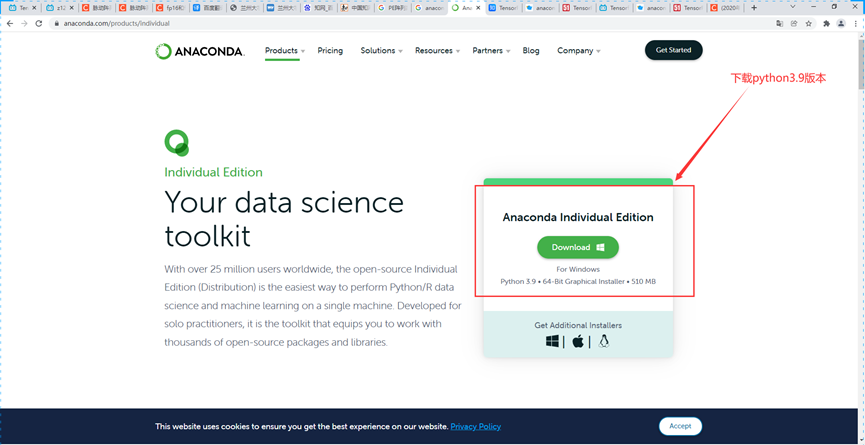865x445 pixels.
Task: Switch to the z12 browser tab
Action: 59,8
